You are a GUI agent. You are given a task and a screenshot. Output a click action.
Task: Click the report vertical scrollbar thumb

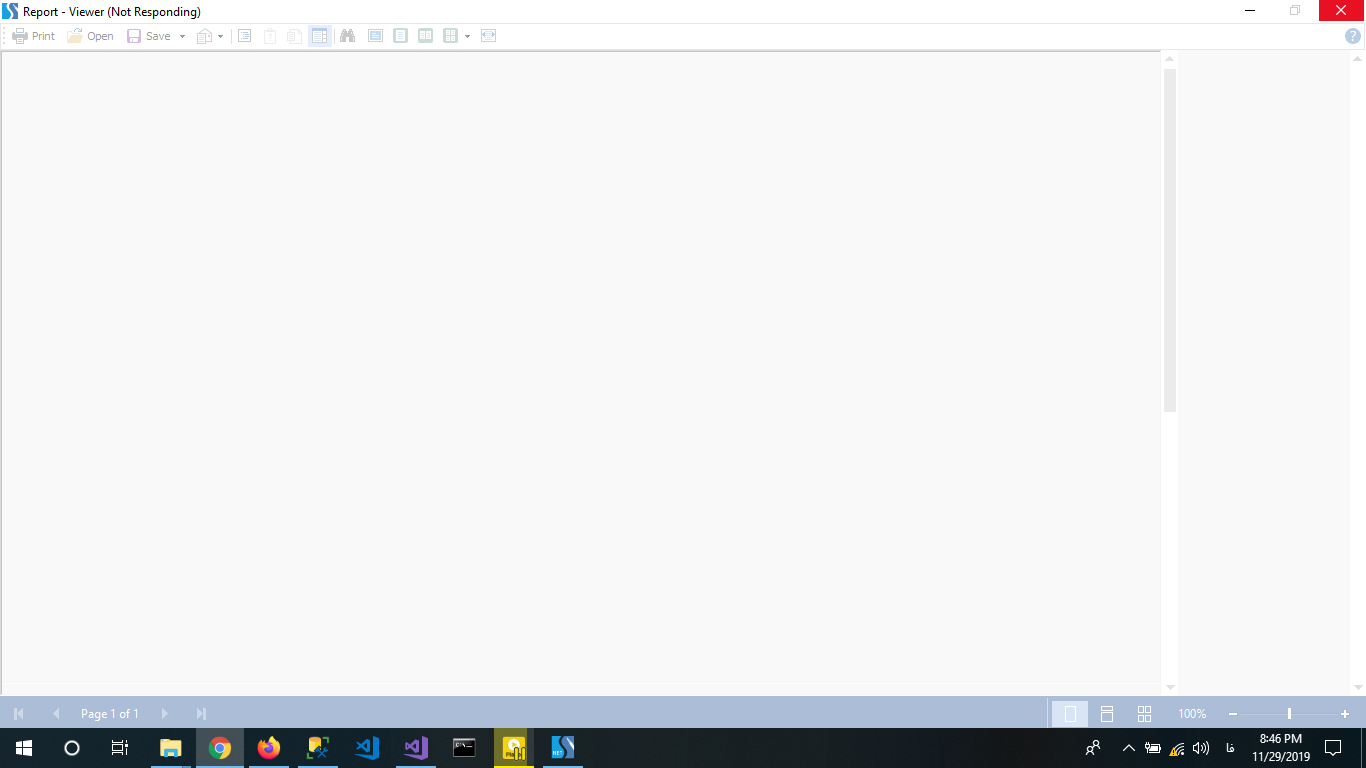pyautogui.click(x=1170, y=240)
